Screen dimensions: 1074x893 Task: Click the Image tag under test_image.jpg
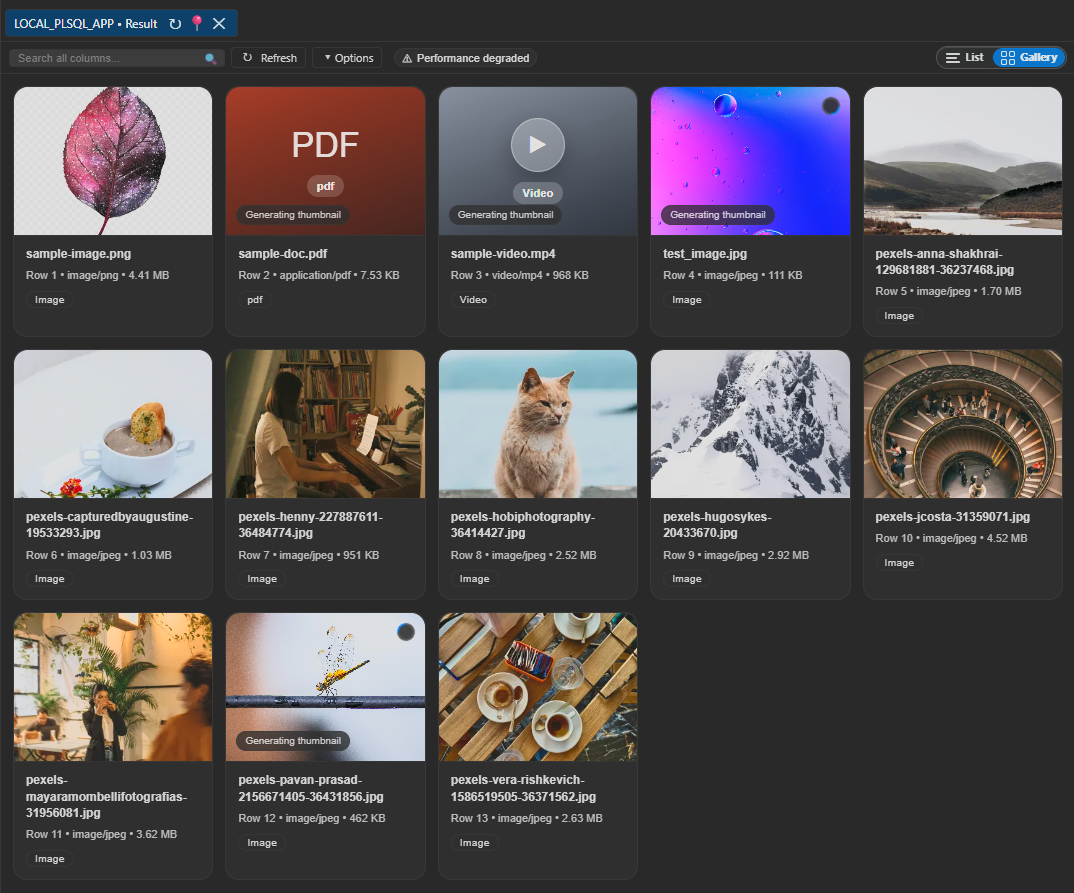coord(686,300)
